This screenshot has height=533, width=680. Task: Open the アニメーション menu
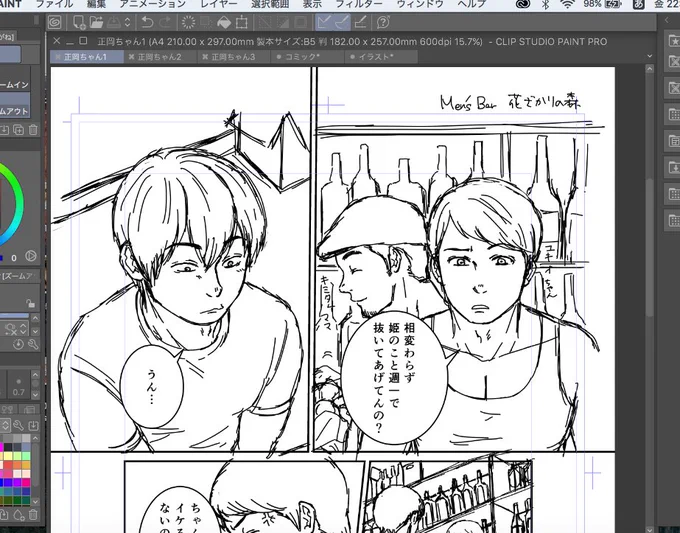(x=153, y=4)
